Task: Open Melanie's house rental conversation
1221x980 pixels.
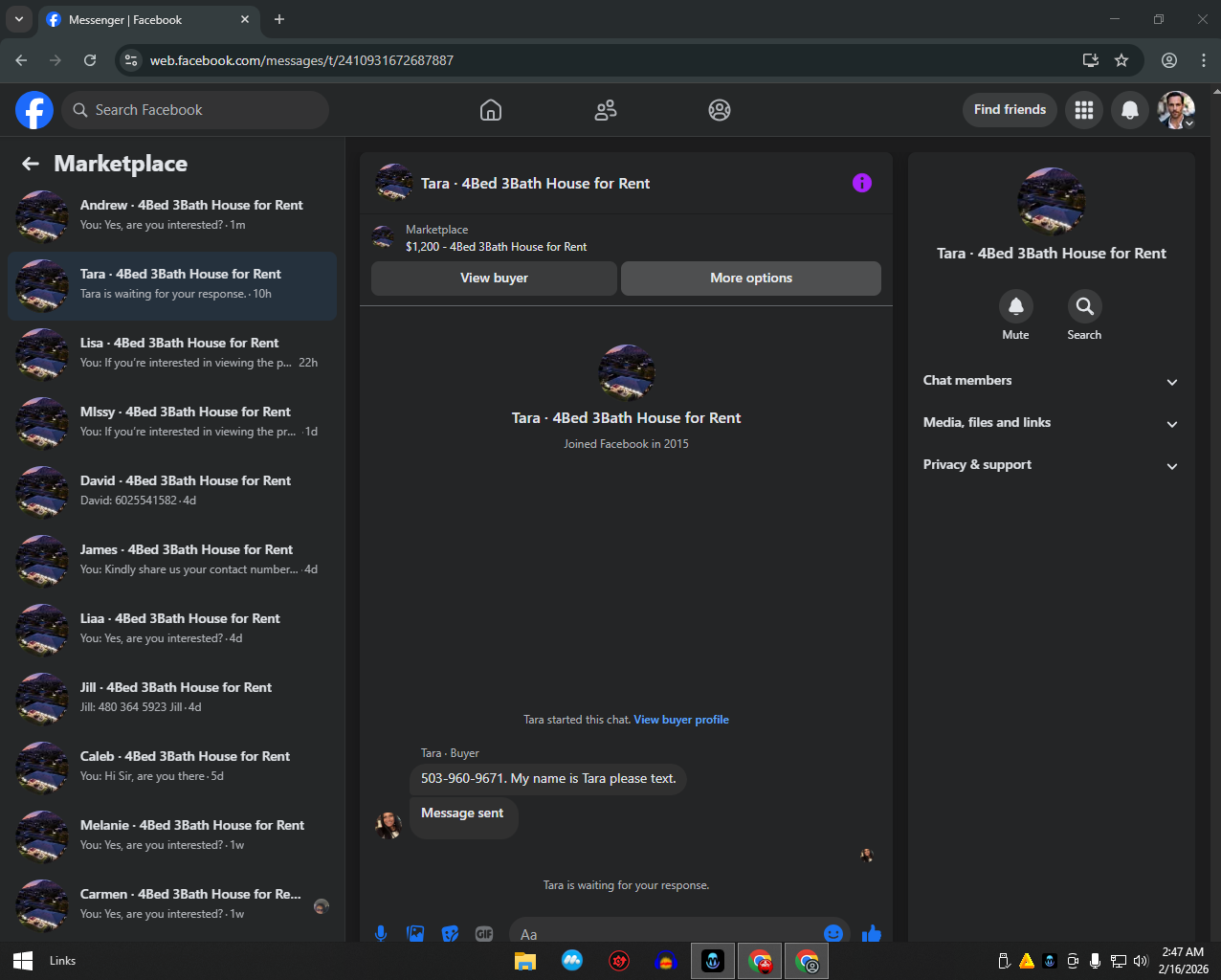Action: click(172, 837)
